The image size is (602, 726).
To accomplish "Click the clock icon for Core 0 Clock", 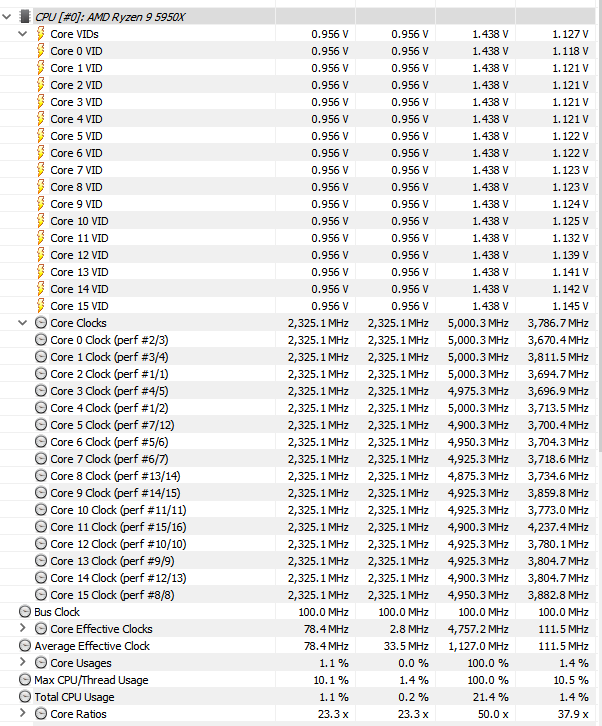I will coord(41,340).
